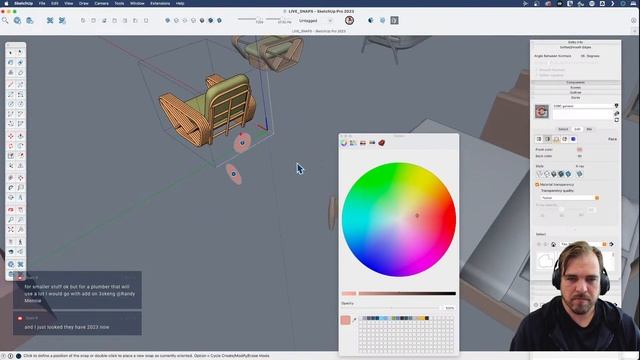Open the File menu
The image size is (640, 360).
tap(42, 3)
